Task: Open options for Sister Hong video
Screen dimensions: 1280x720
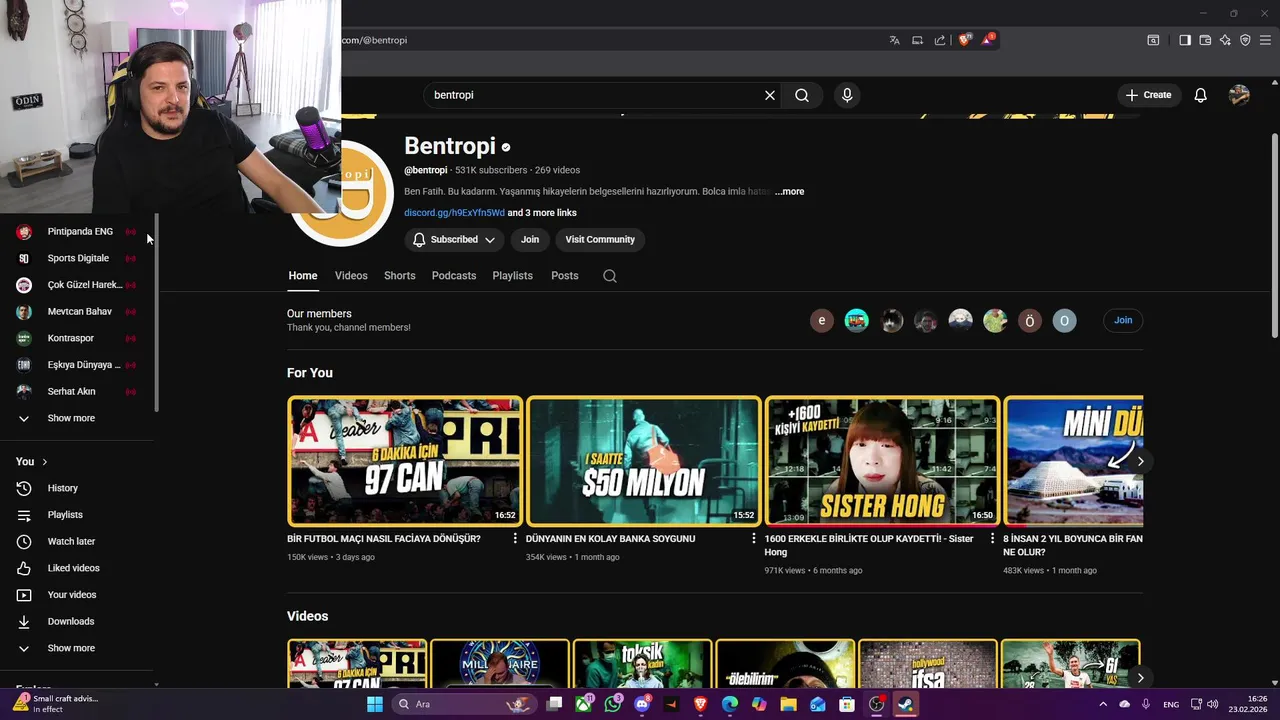Action: 993,539
